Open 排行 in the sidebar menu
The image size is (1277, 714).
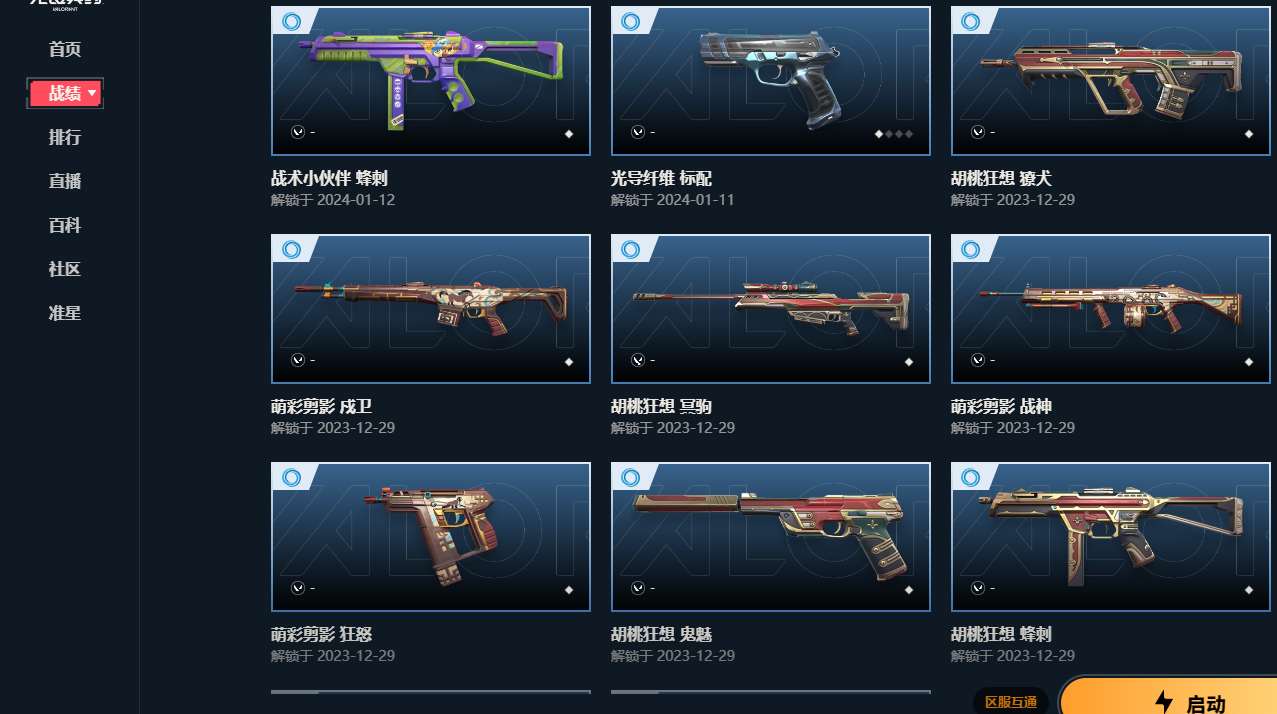(x=65, y=138)
